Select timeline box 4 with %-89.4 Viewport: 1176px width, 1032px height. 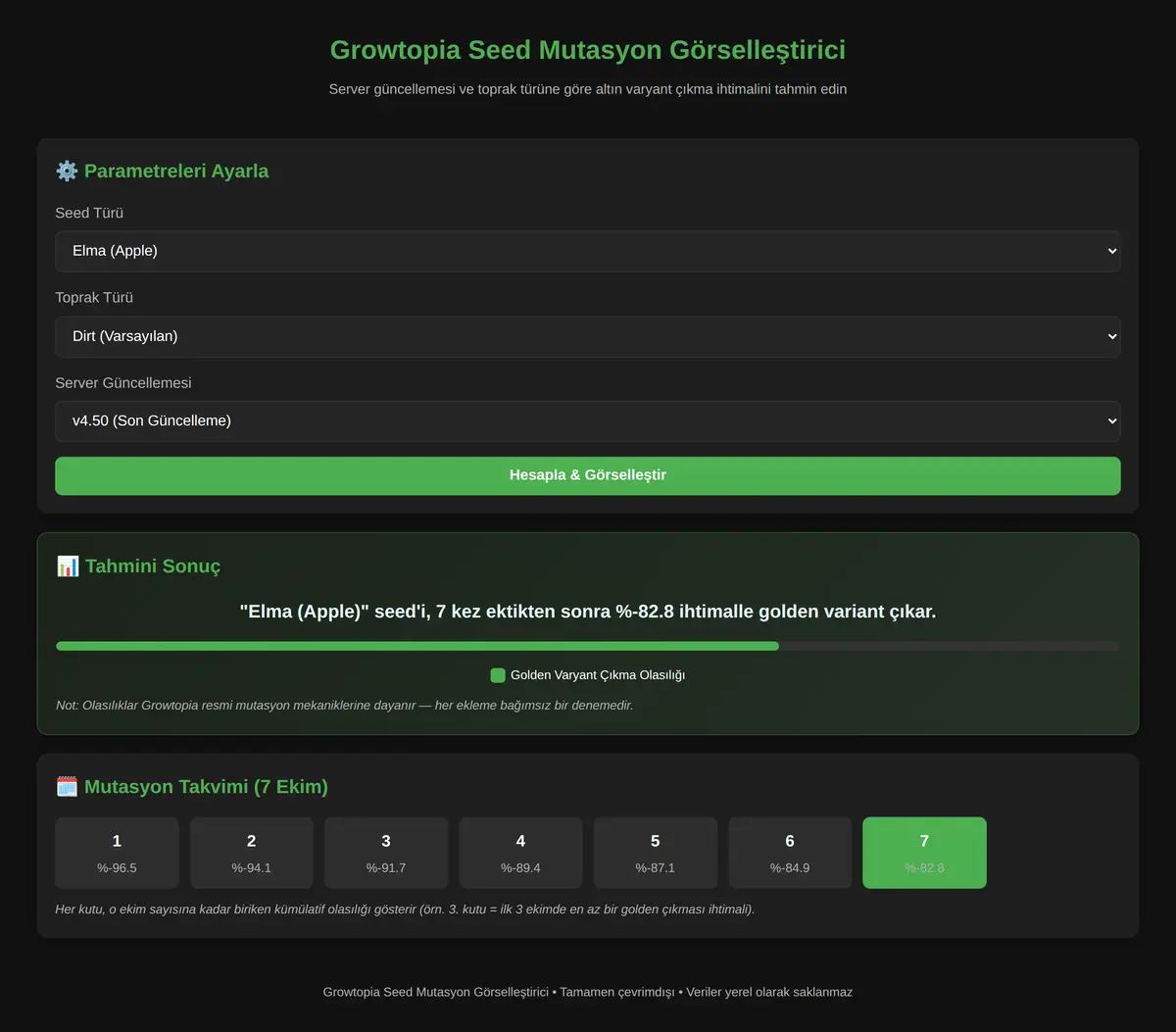[520, 853]
